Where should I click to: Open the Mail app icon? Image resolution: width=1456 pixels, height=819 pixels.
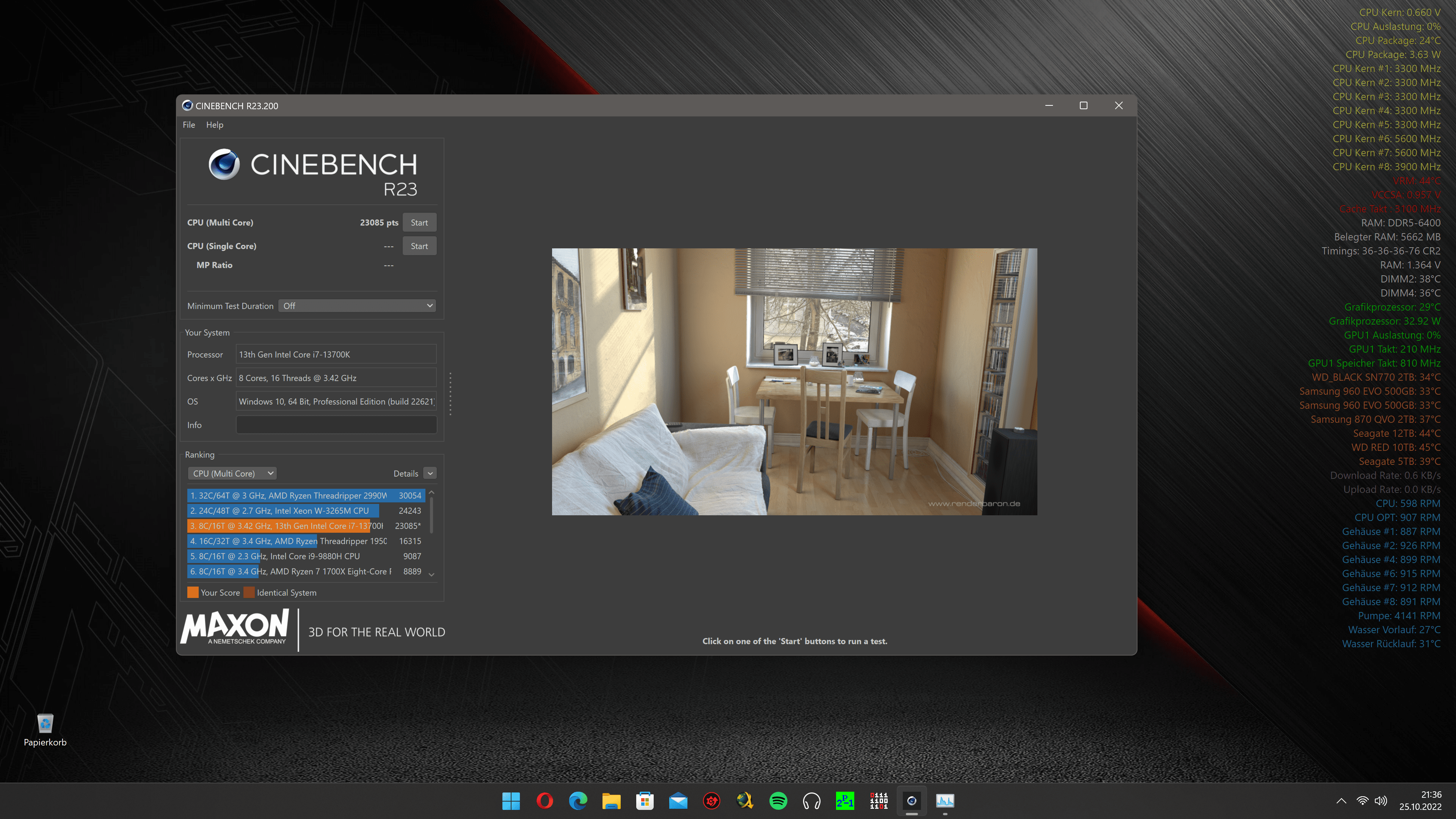678,801
